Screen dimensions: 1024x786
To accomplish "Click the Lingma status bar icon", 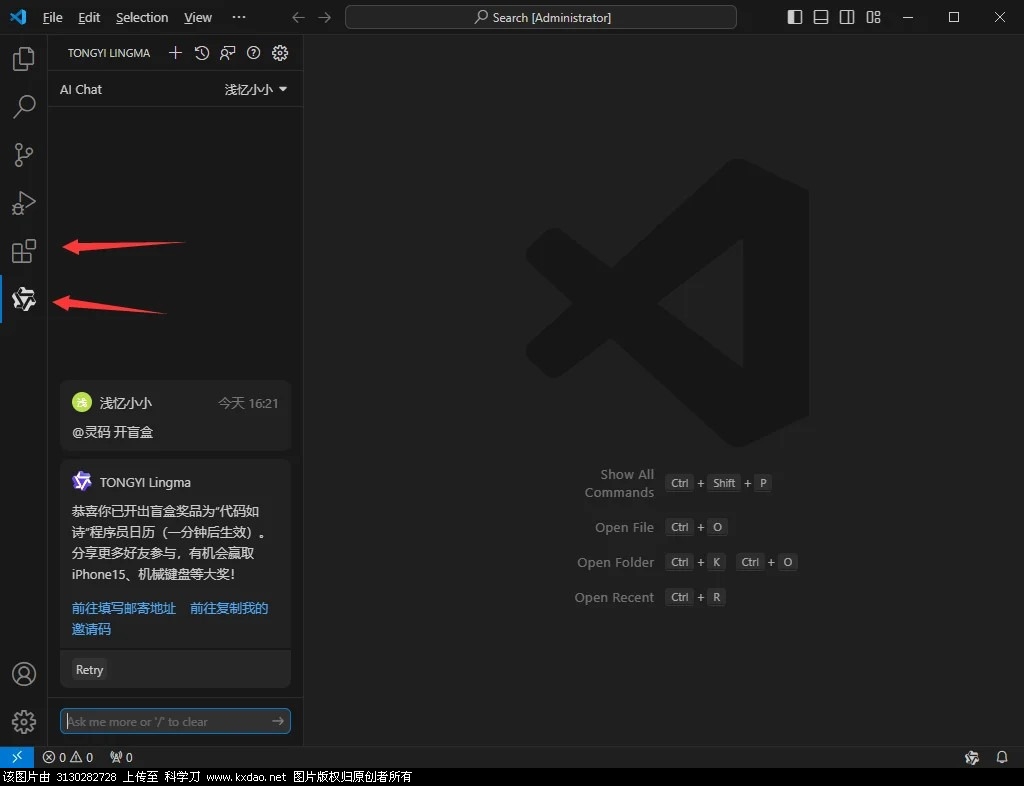I will click(972, 757).
